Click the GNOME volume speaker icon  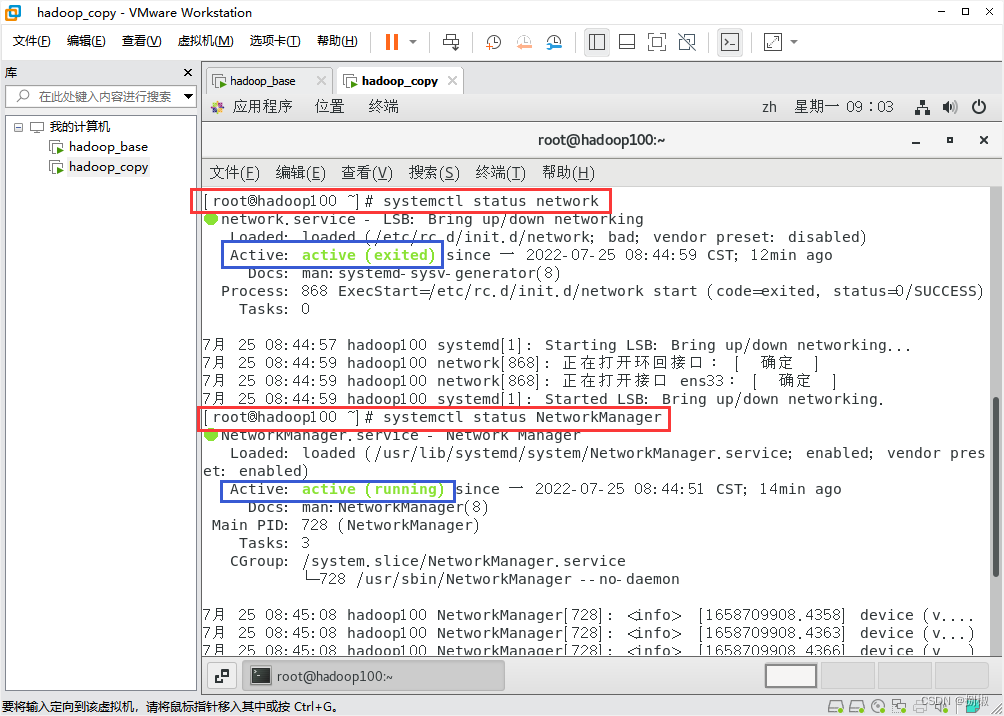pyautogui.click(x=950, y=107)
